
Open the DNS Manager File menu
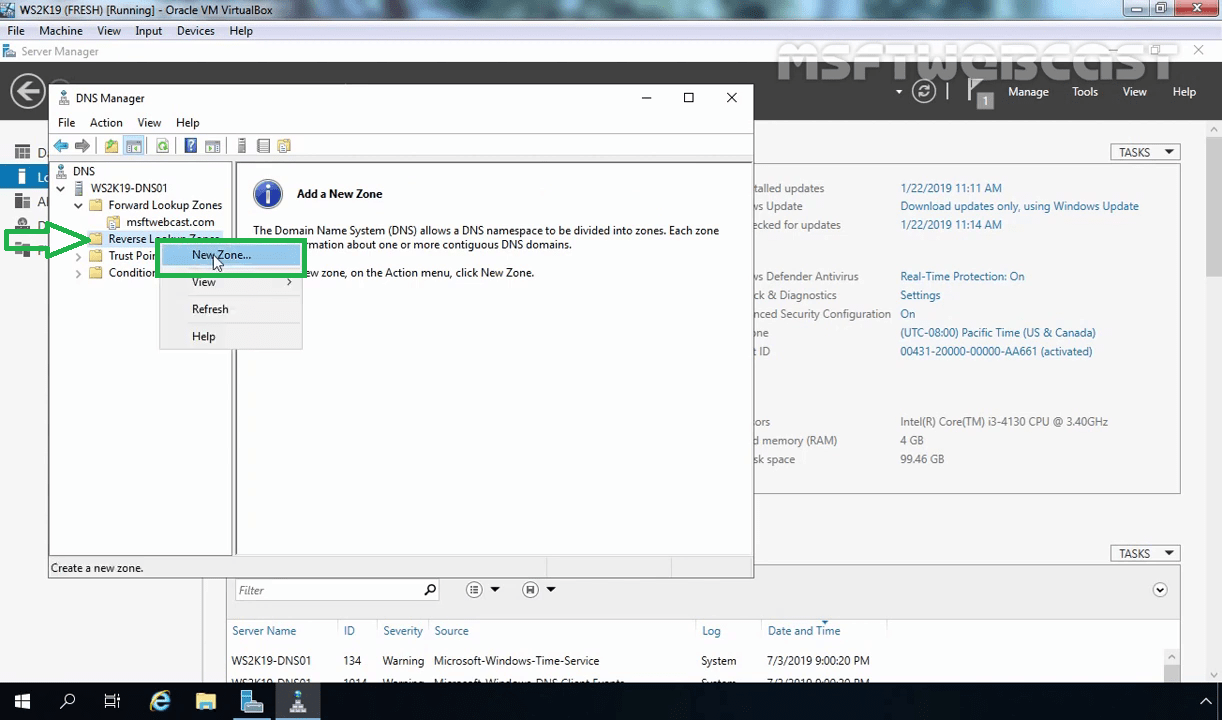pos(66,123)
